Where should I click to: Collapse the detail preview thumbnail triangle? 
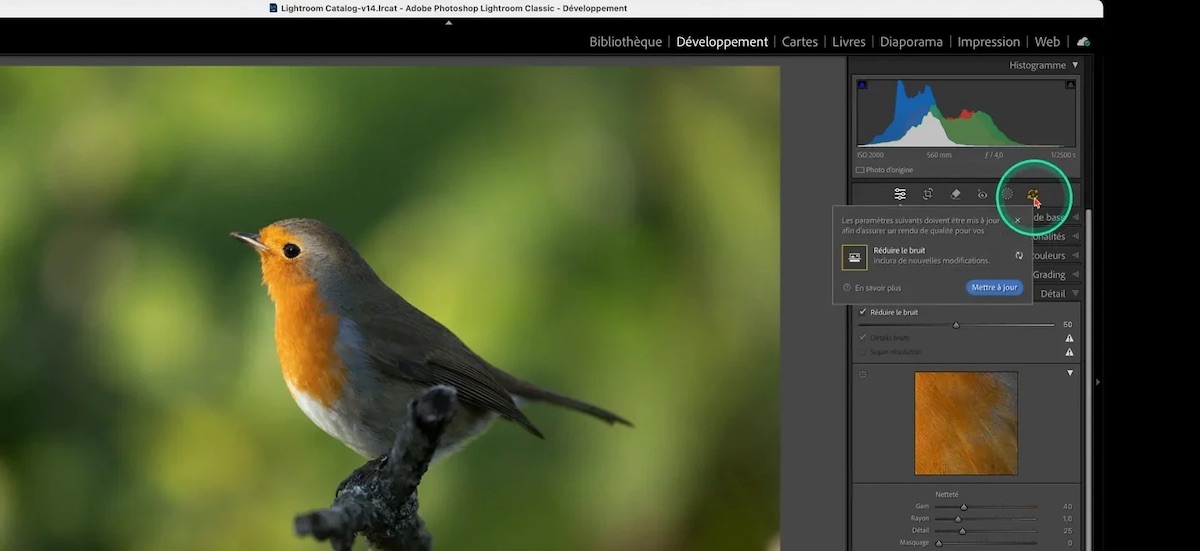(x=1070, y=373)
